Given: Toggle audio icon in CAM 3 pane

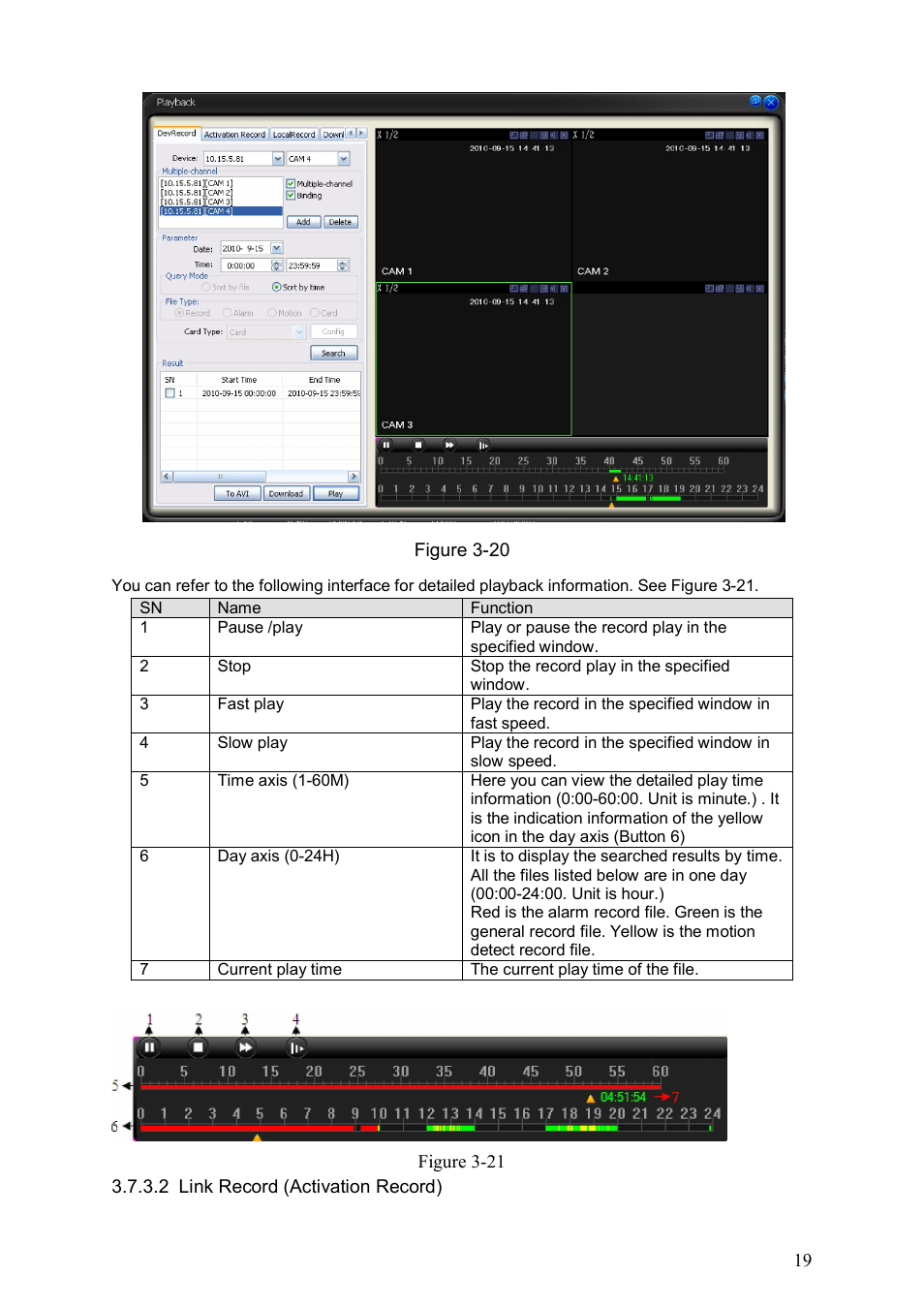Looking at the screenshot, I should [x=554, y=289].
